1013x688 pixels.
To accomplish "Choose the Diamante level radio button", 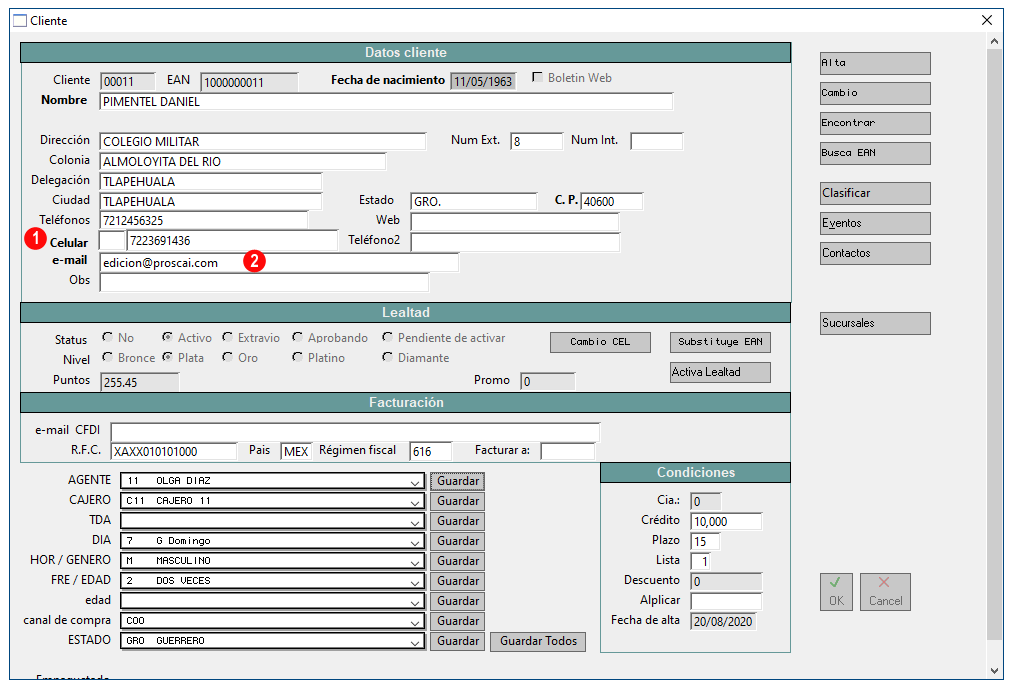I will click(387, 357).
